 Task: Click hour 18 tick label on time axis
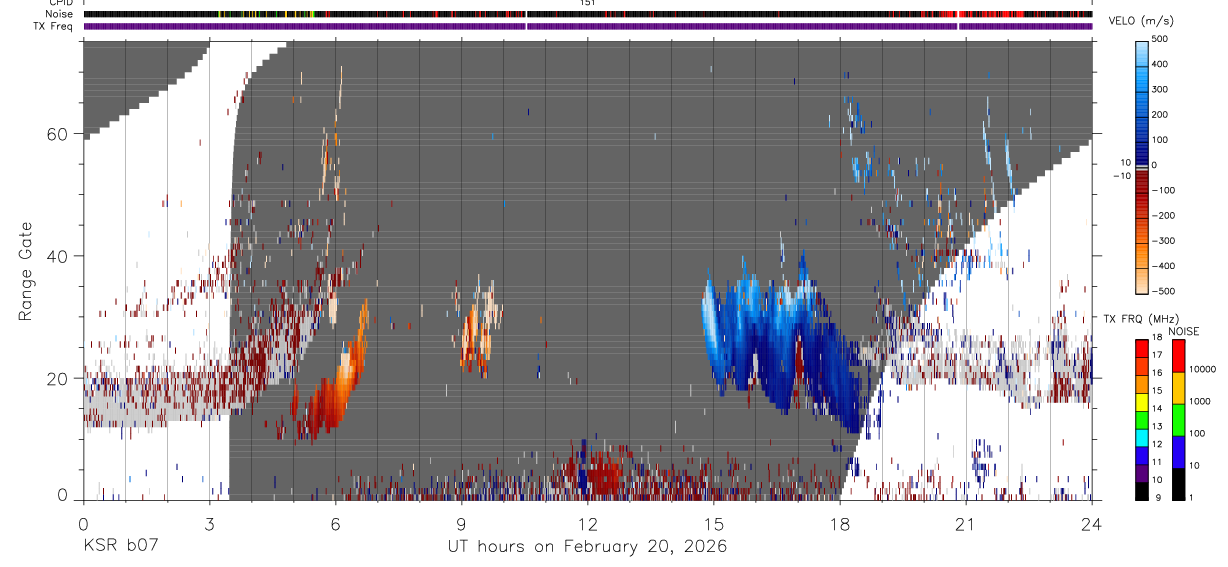840,523
